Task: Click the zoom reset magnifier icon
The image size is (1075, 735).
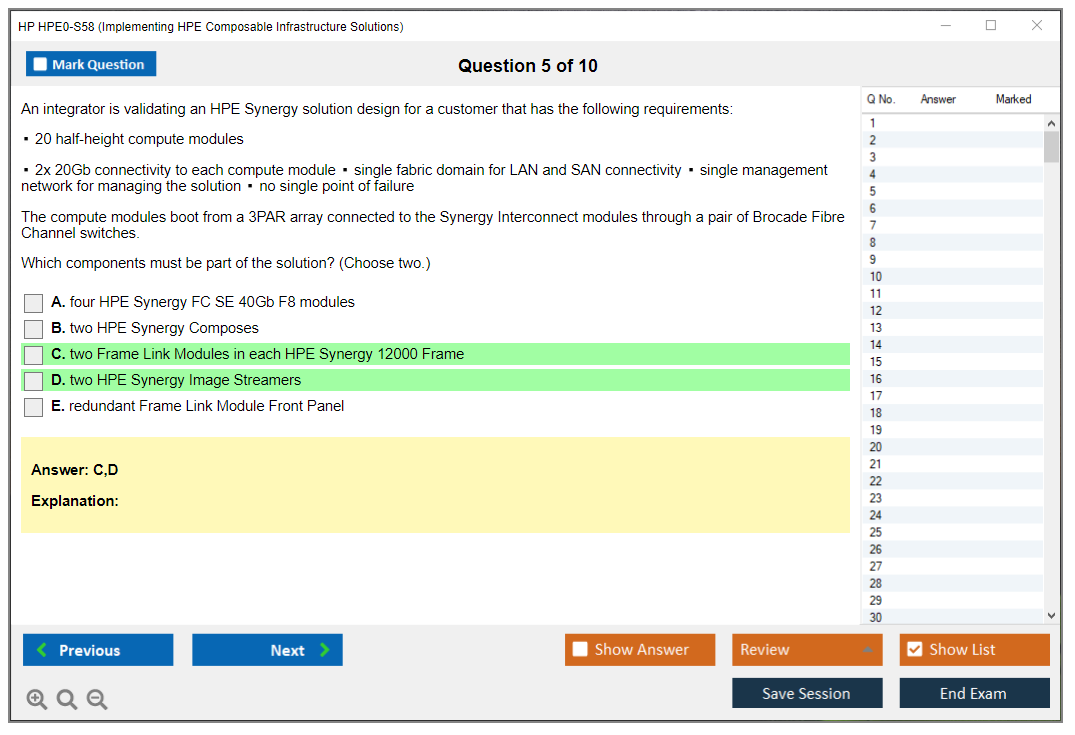Action: pos(67,699)
